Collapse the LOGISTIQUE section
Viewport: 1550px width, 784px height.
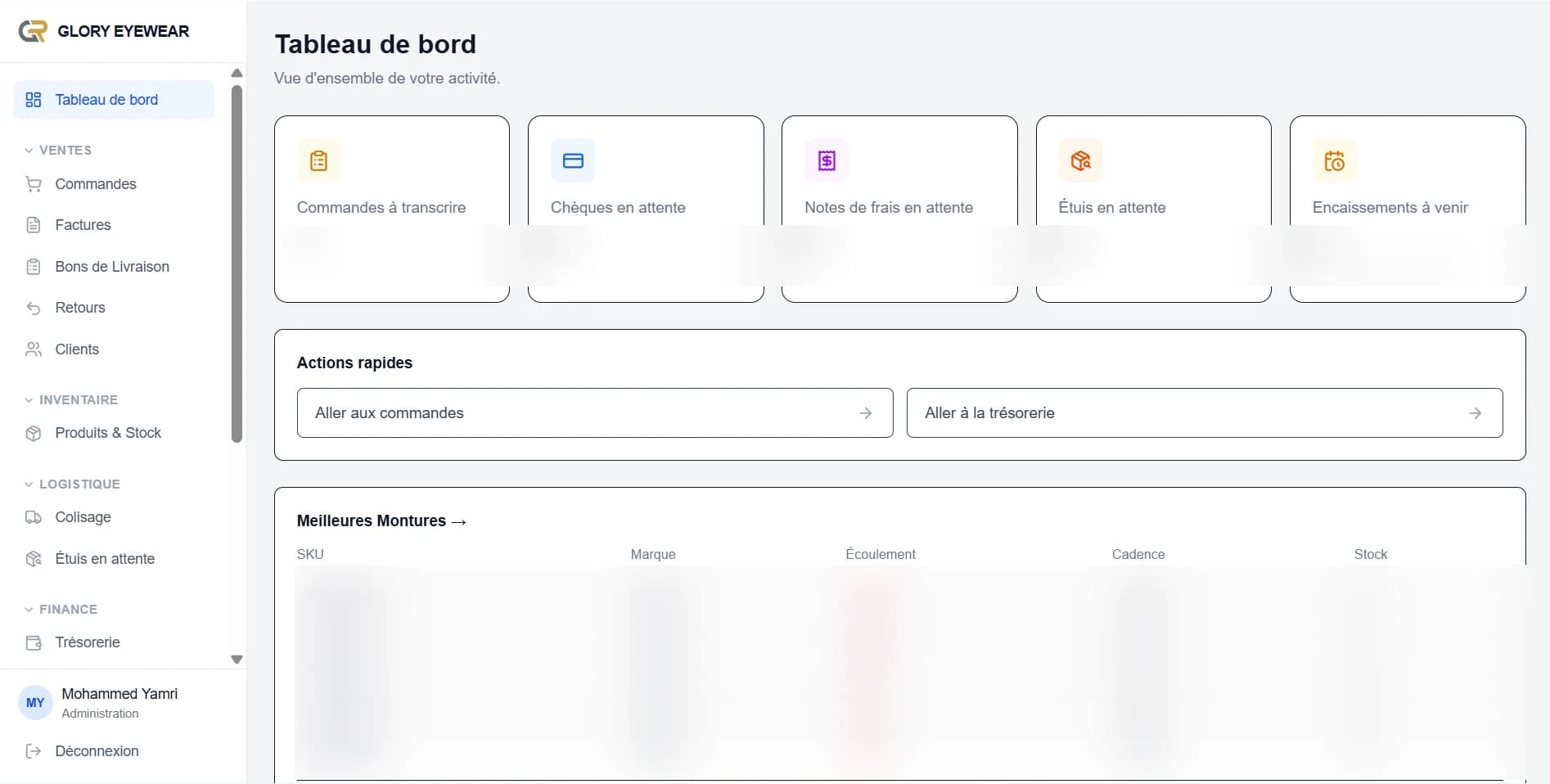click(x=72, y=484)
